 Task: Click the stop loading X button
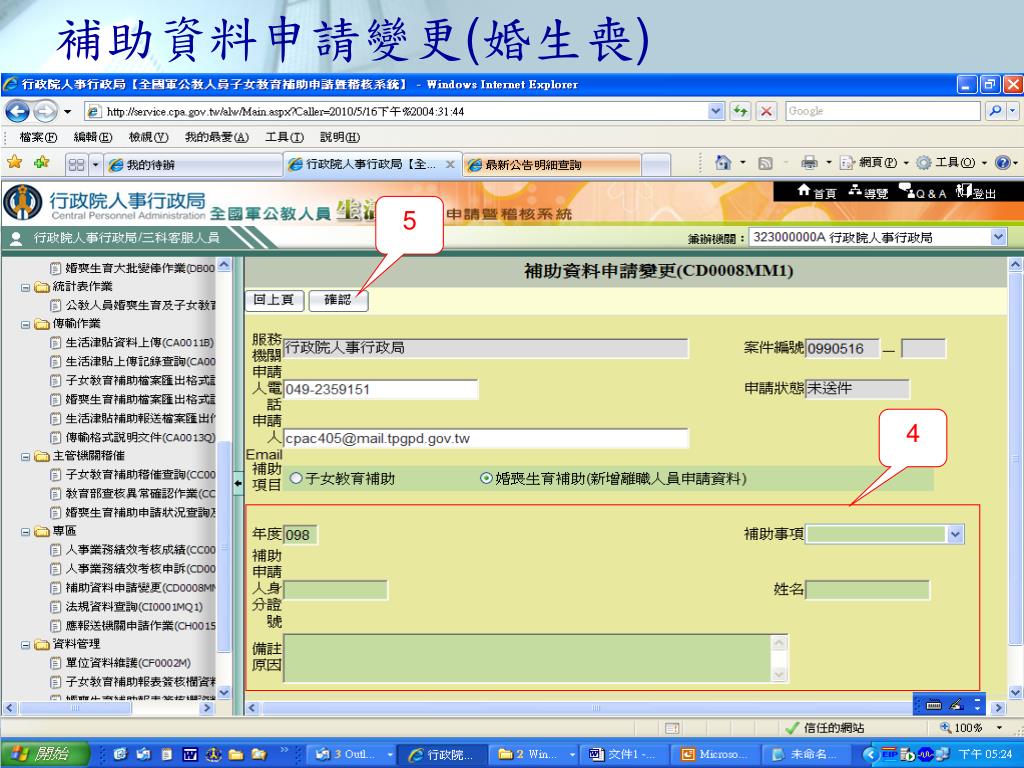coord(767,111)
